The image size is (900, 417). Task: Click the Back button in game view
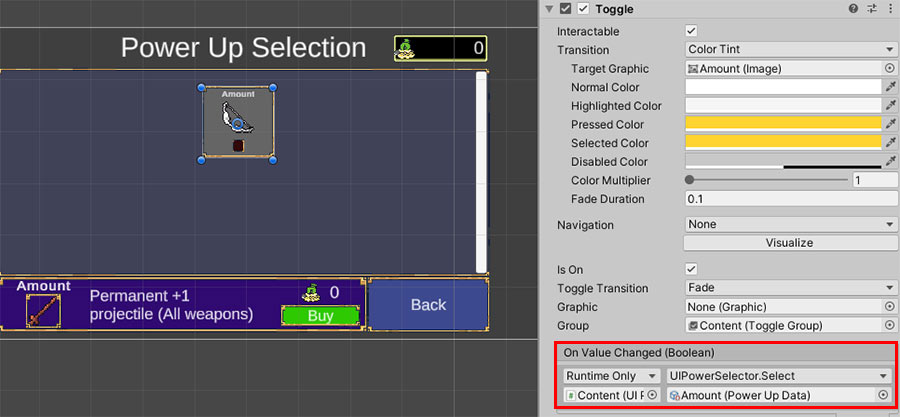coord(428,305)
